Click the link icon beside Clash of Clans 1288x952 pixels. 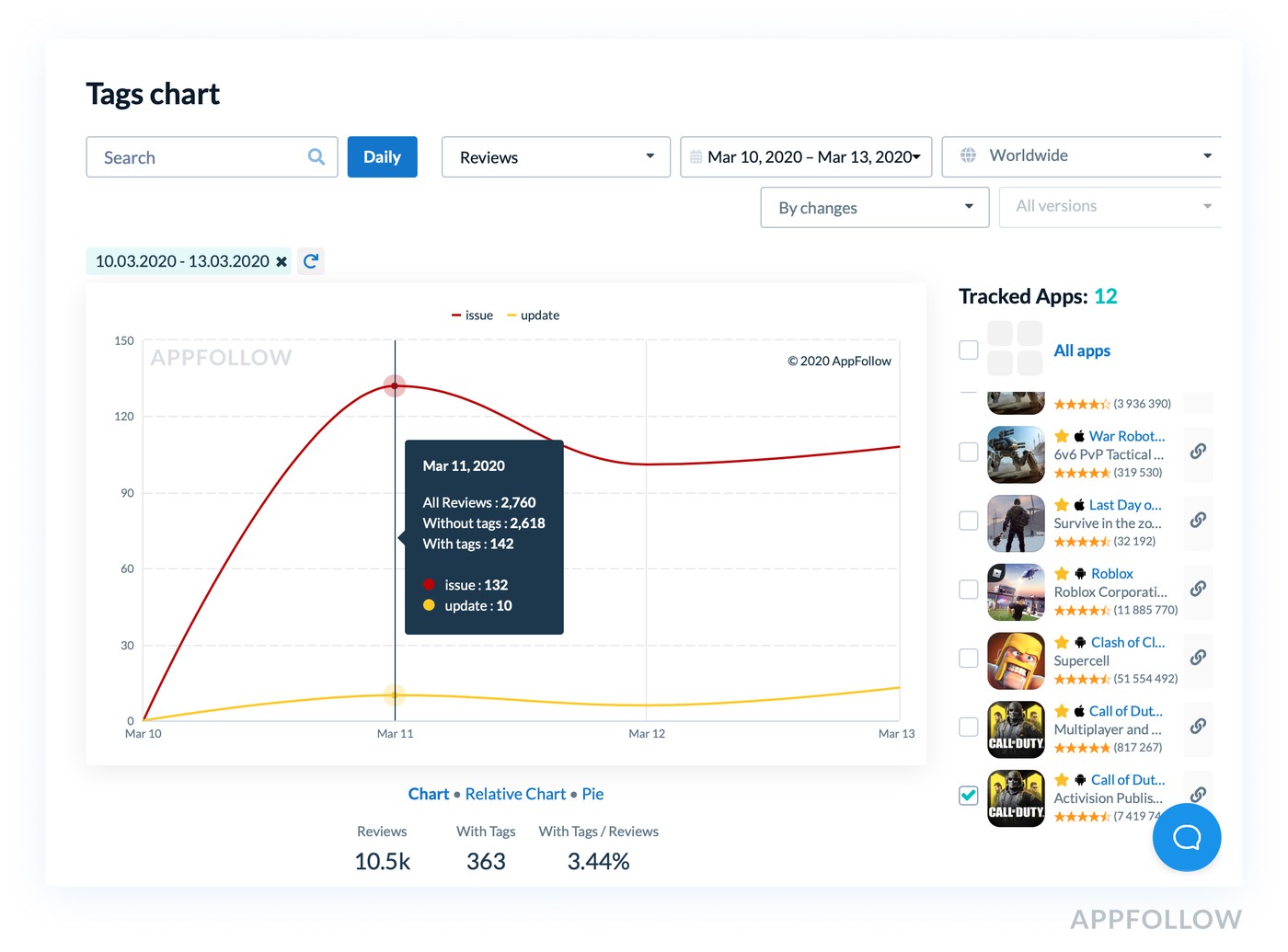tap(1198, 658)
